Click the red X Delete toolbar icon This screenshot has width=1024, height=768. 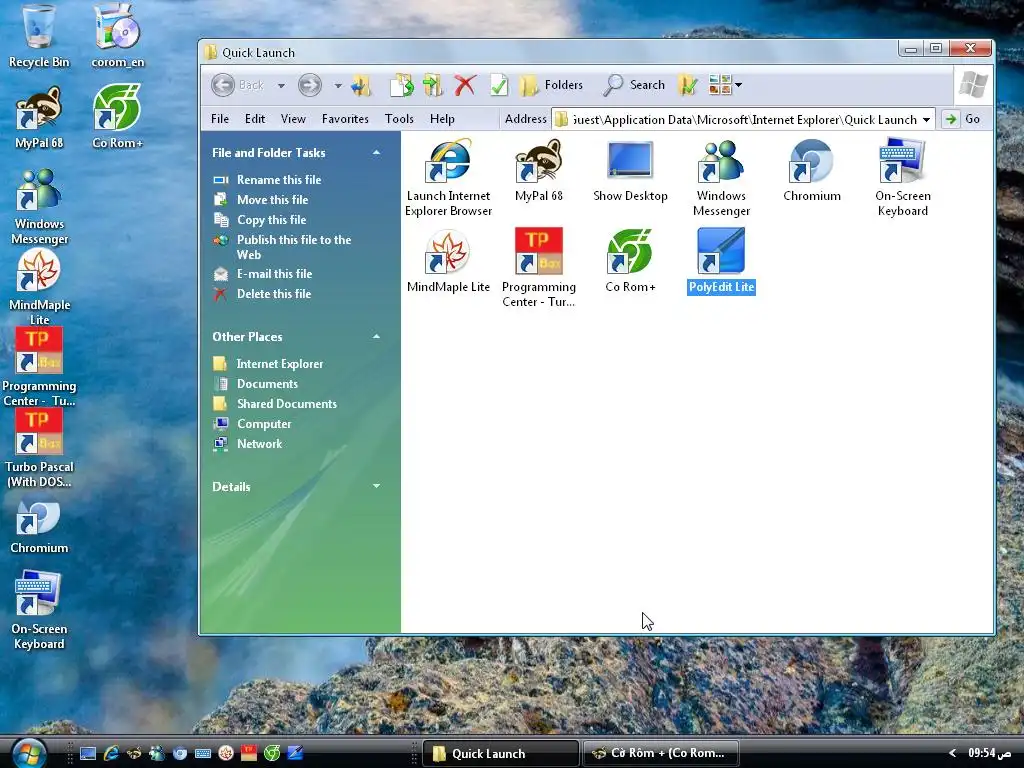tap(465, 85)
